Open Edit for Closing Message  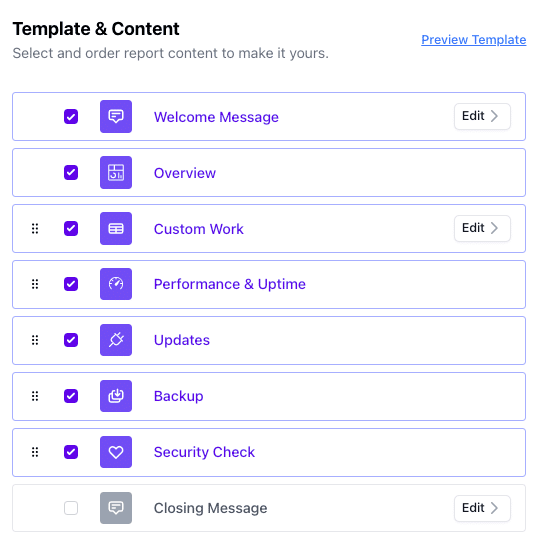(482, 508)
